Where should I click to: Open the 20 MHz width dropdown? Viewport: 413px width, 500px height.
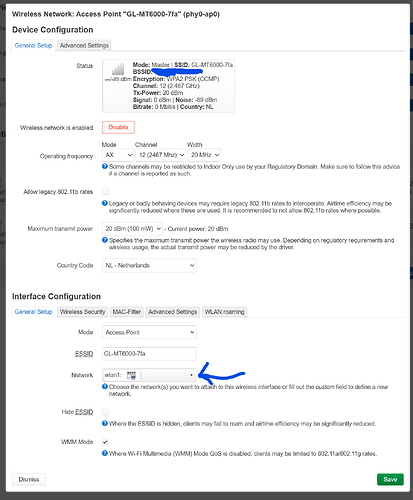coord(204,155)
